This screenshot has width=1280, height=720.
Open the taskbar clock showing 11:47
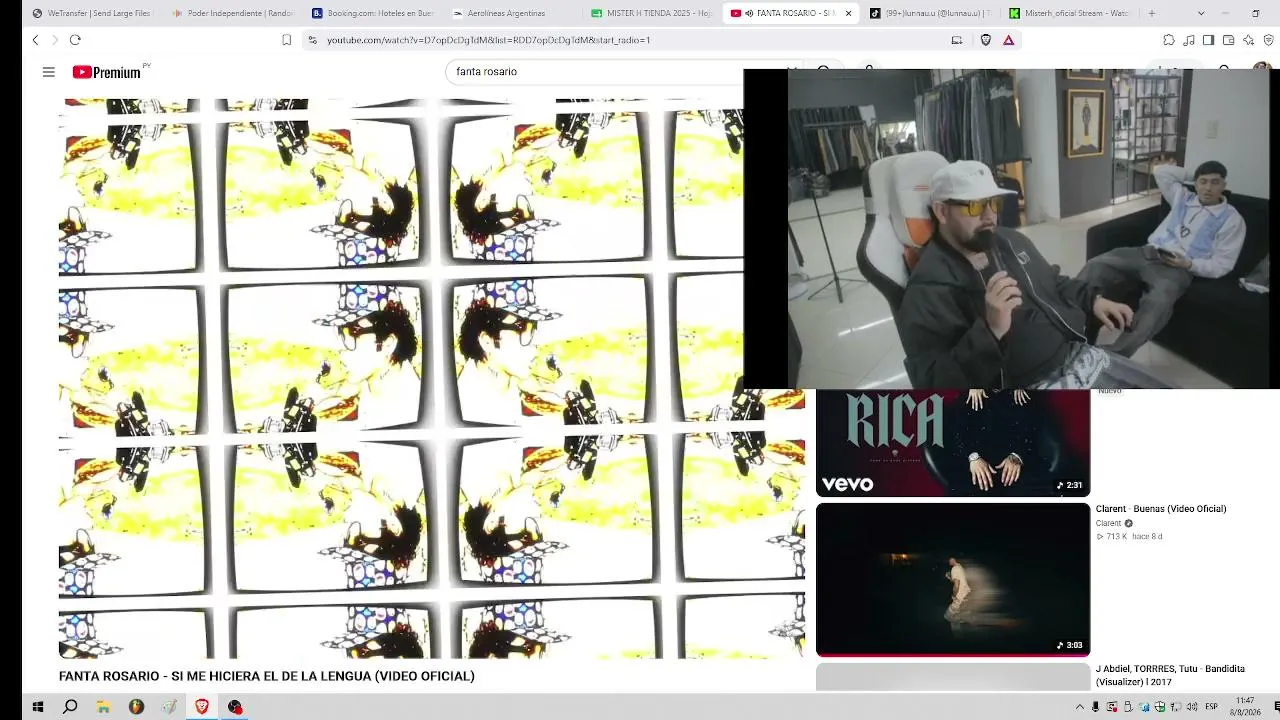click(x=1245, y=707)
